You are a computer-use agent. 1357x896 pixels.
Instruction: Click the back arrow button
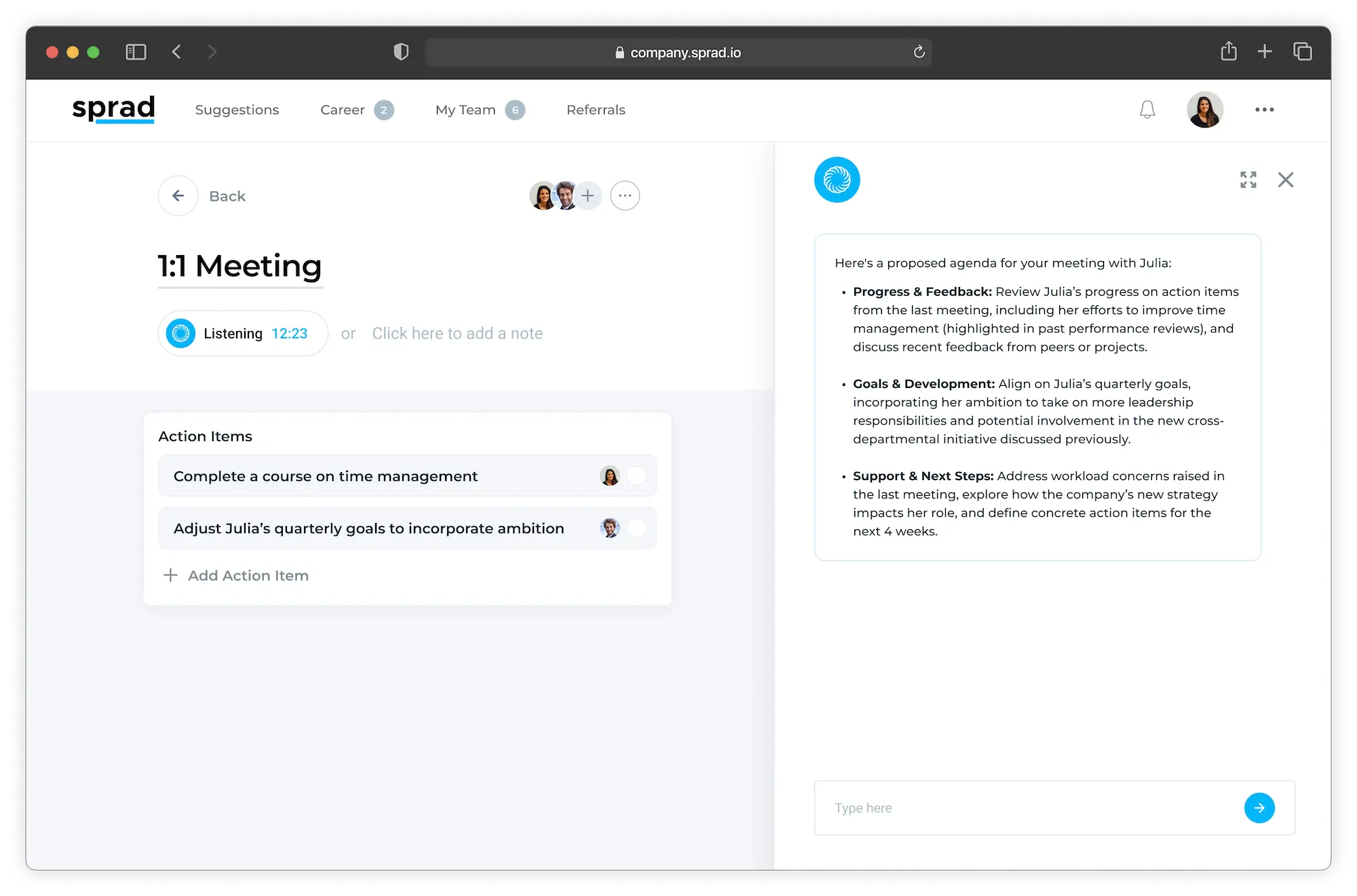point(178,196)
